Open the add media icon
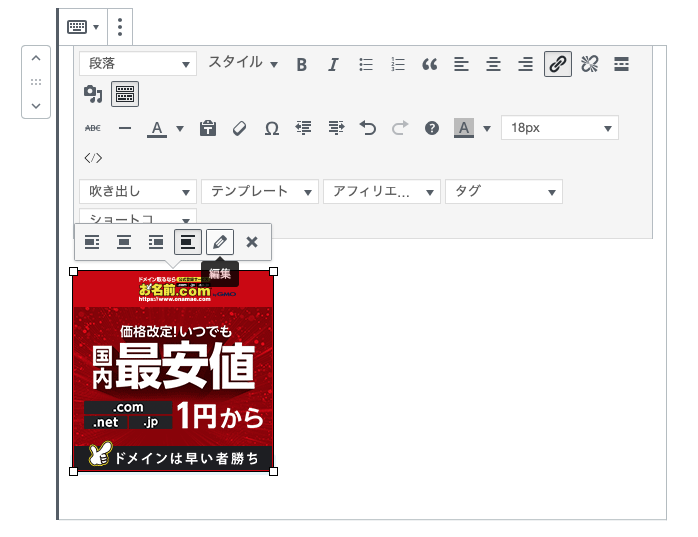698x537 pixels. point(93,94)
